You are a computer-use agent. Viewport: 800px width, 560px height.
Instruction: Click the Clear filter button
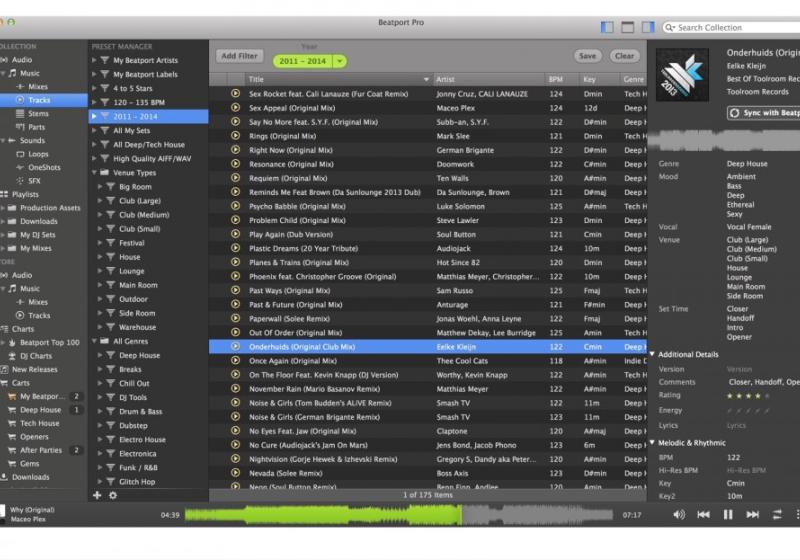pyautogui.click(x=624, y=56)
